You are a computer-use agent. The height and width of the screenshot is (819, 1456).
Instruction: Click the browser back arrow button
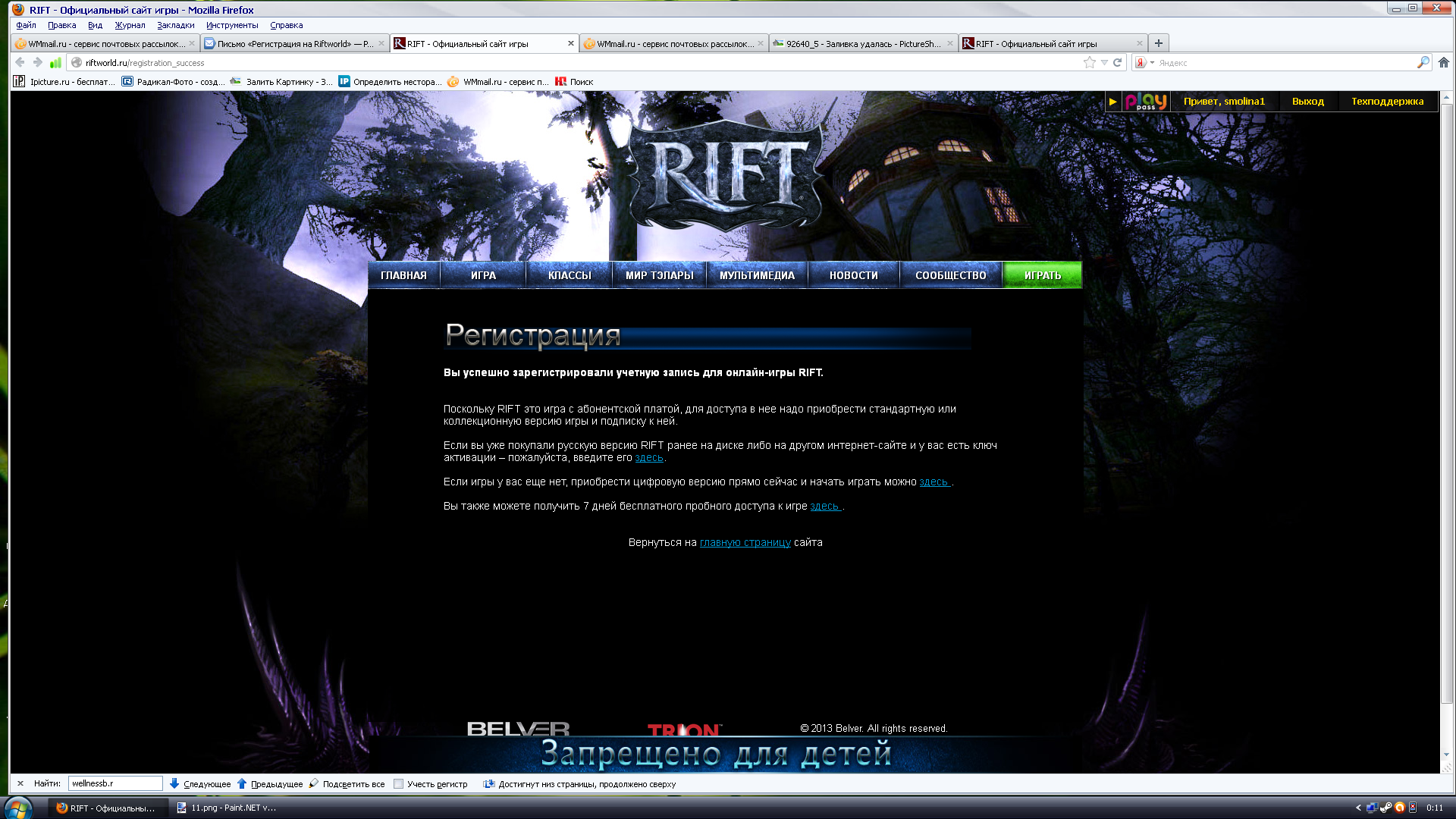pyautogui.click(x=20, y=62)
